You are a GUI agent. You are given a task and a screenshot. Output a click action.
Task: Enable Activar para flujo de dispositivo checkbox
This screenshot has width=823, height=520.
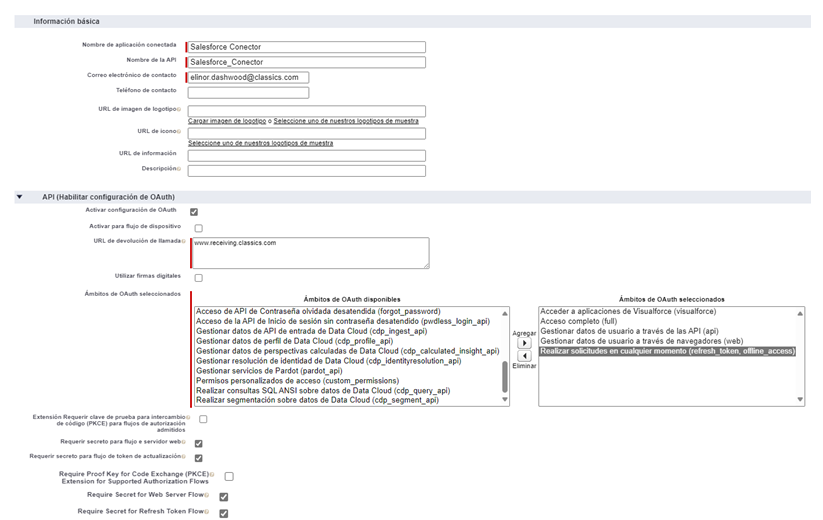tap(198, 228)
